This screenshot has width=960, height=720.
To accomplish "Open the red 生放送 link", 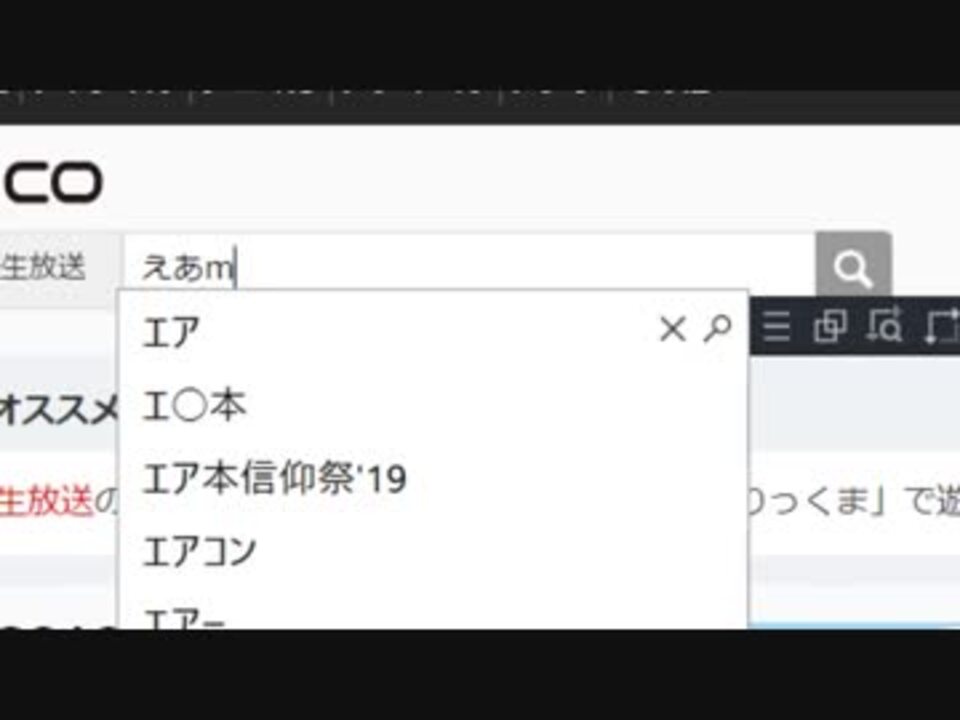I will click(x=46, y=500).
